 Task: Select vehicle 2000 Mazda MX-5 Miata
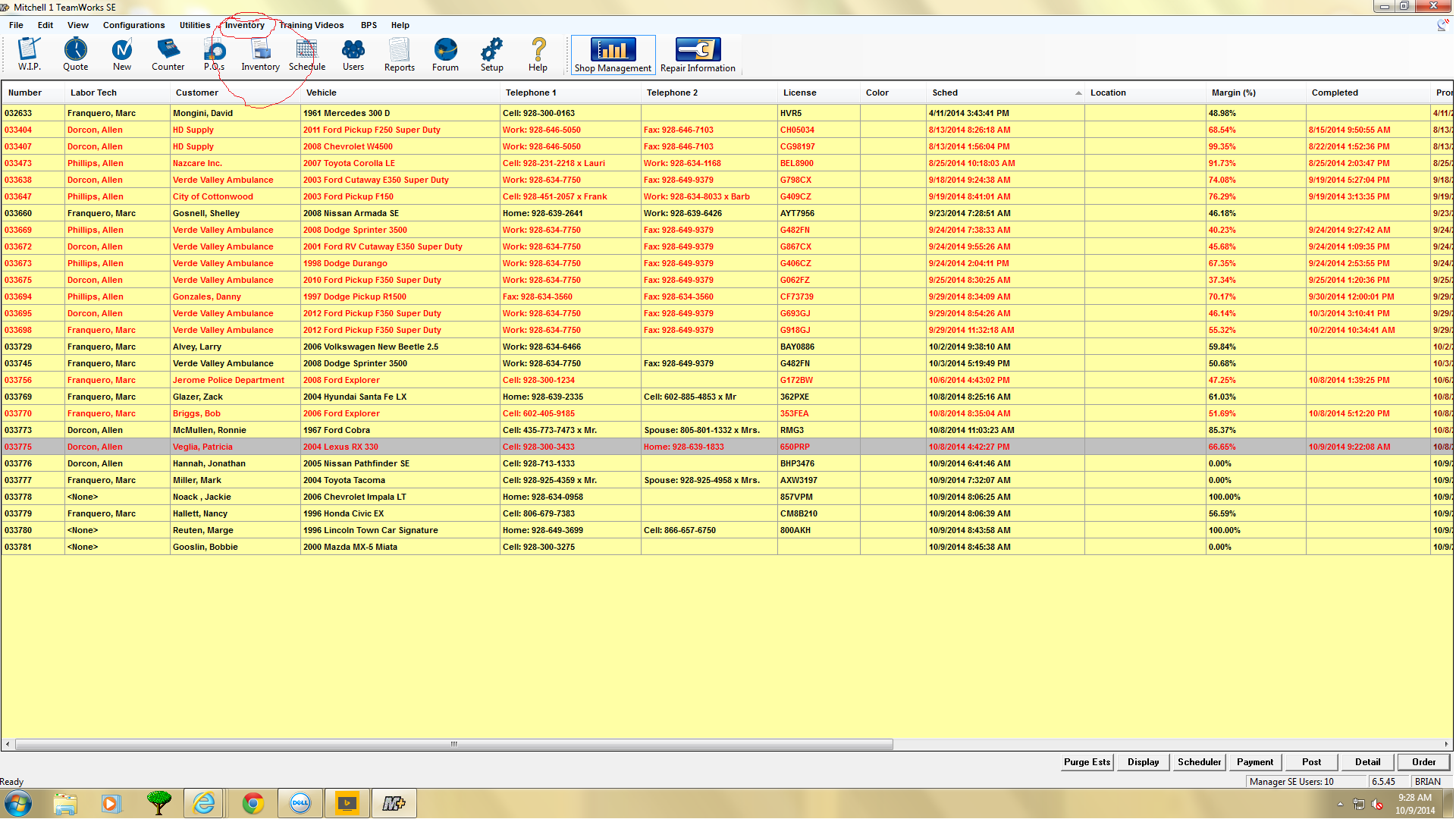[x=350, y=547]
